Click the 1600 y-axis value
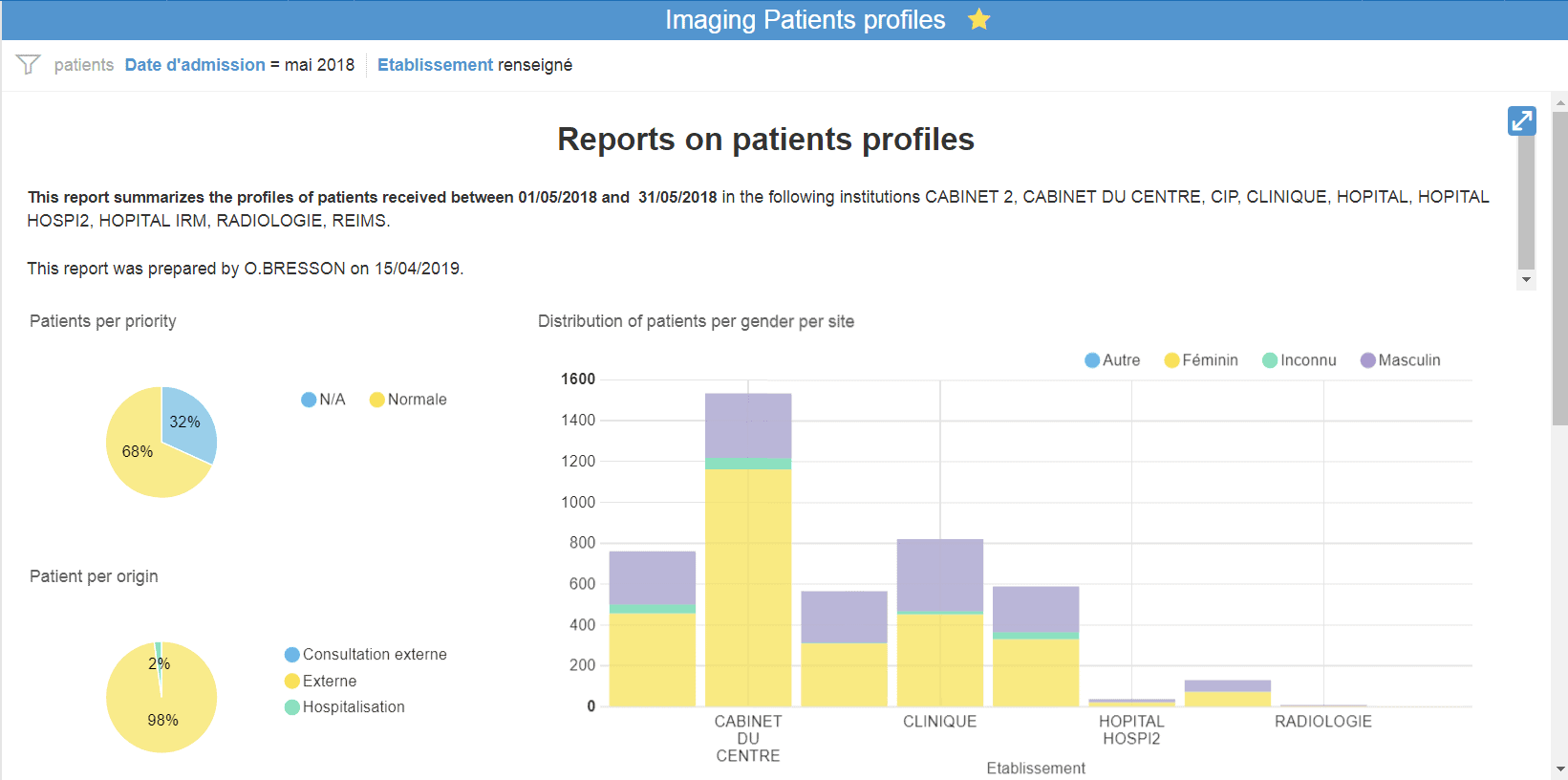This screenshot has height=780, width=1568. point(578,379)
